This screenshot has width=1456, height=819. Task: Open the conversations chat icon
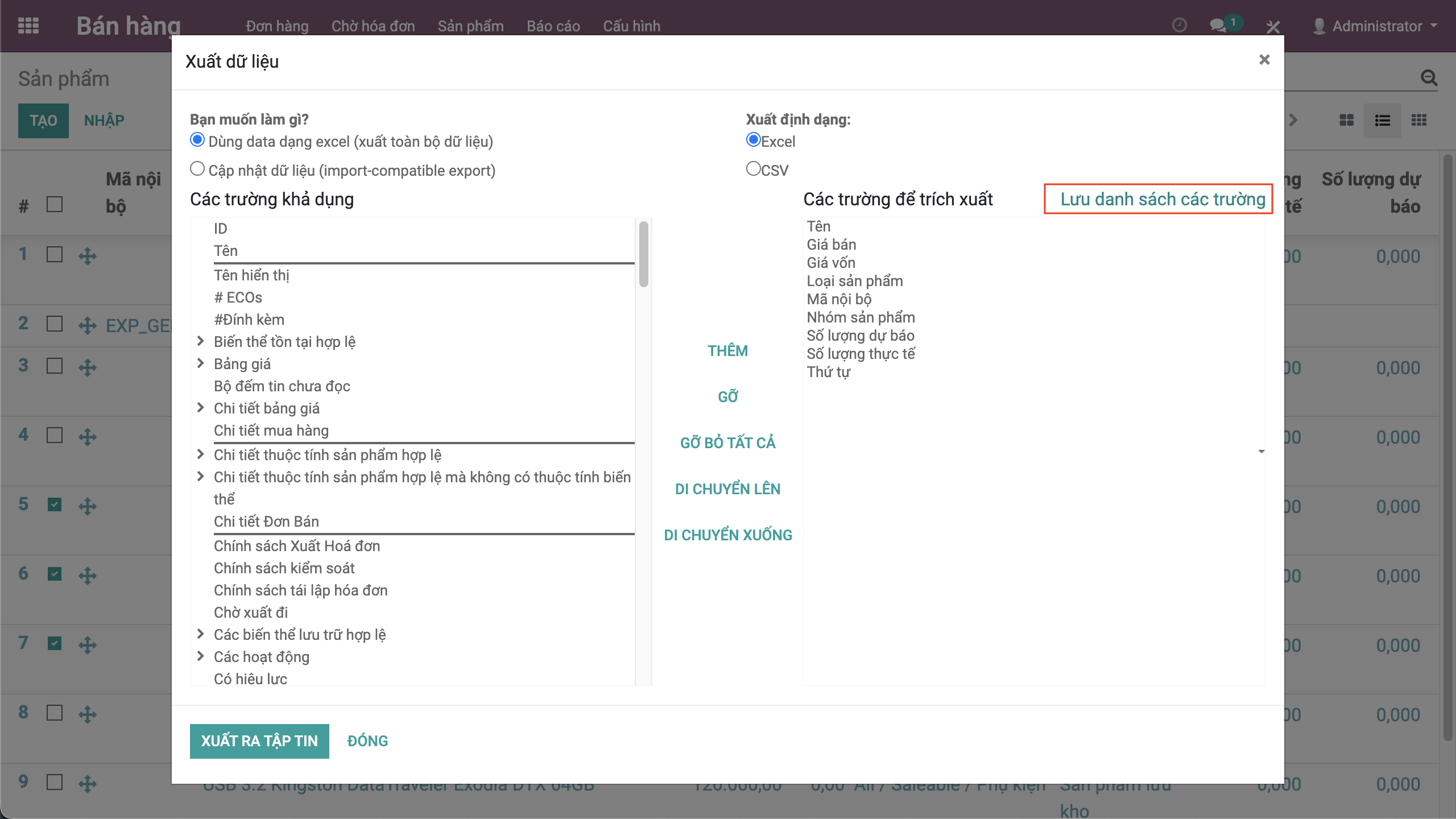pos(1218,26)
